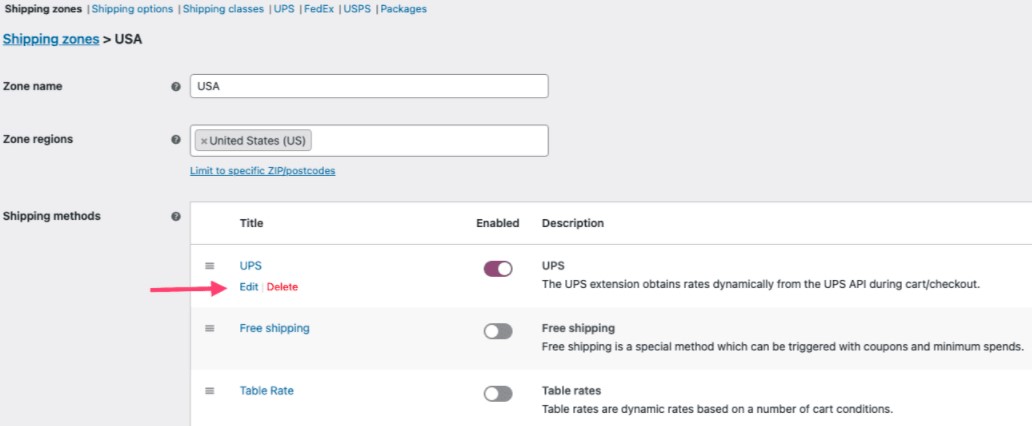Click the Free shipping row drag handle

[x=210, y=328]
